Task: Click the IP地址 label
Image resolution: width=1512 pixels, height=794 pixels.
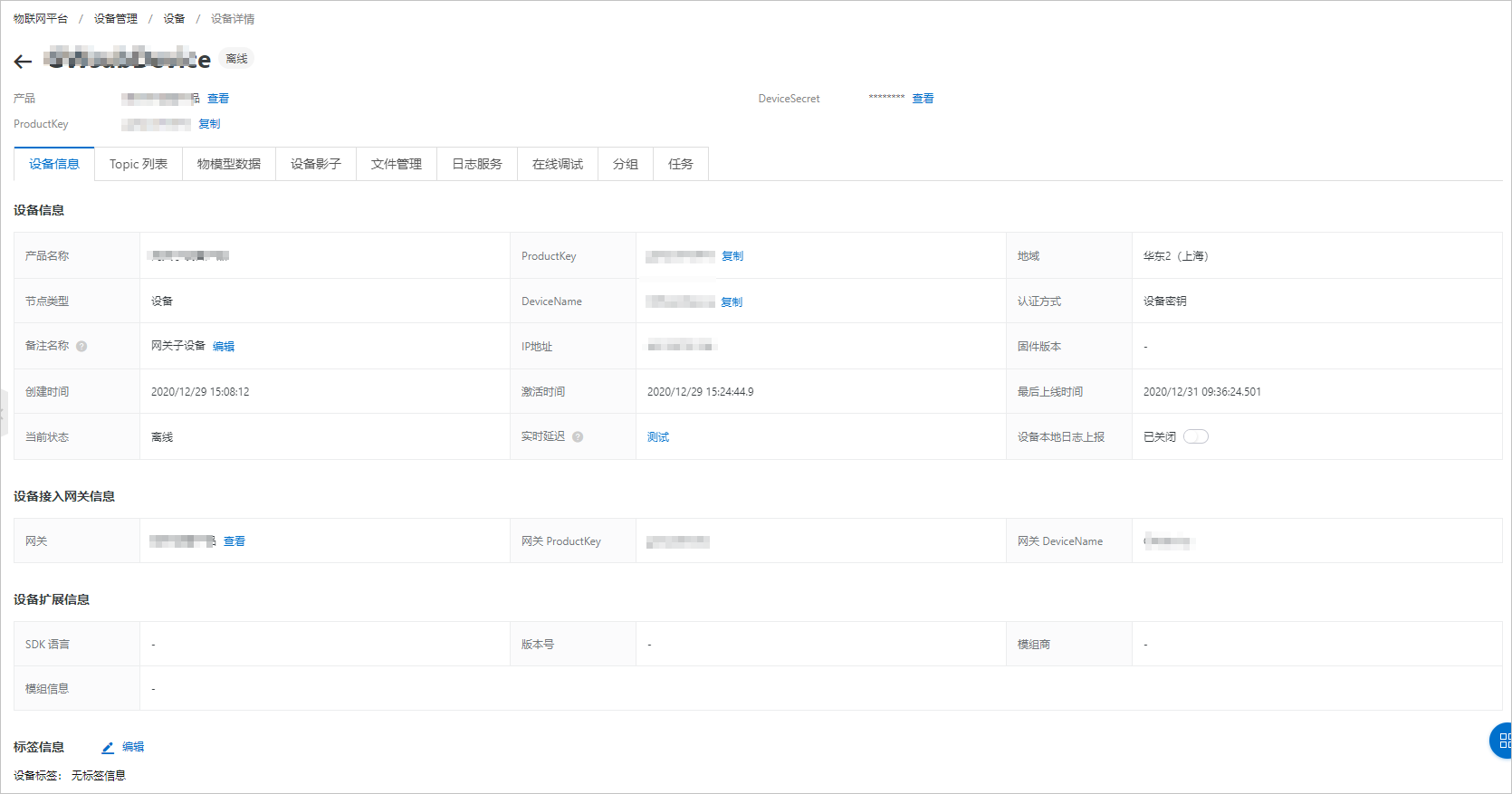Action: [x=537, y=347]
